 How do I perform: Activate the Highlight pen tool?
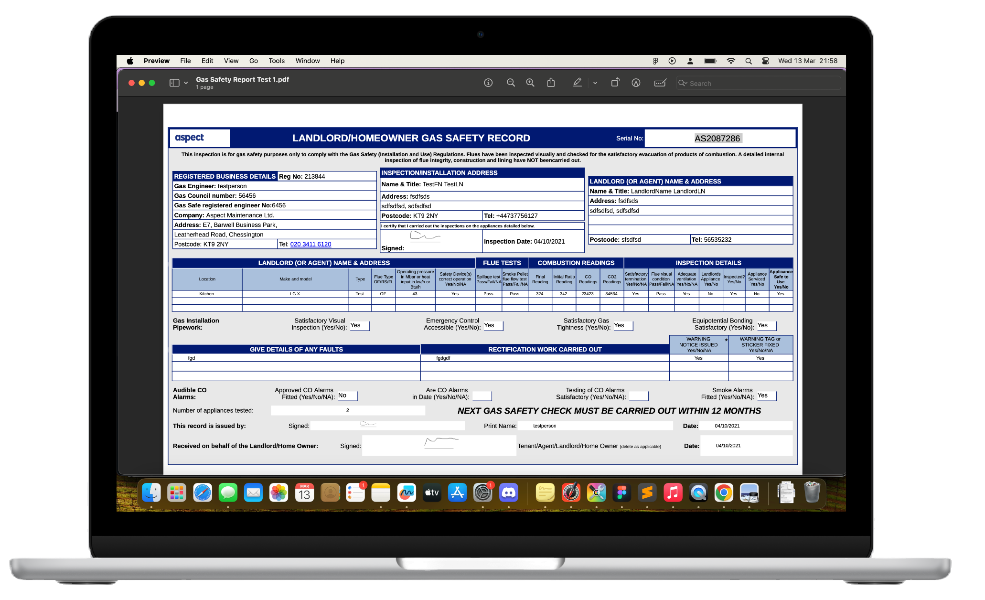click(577, 83)
